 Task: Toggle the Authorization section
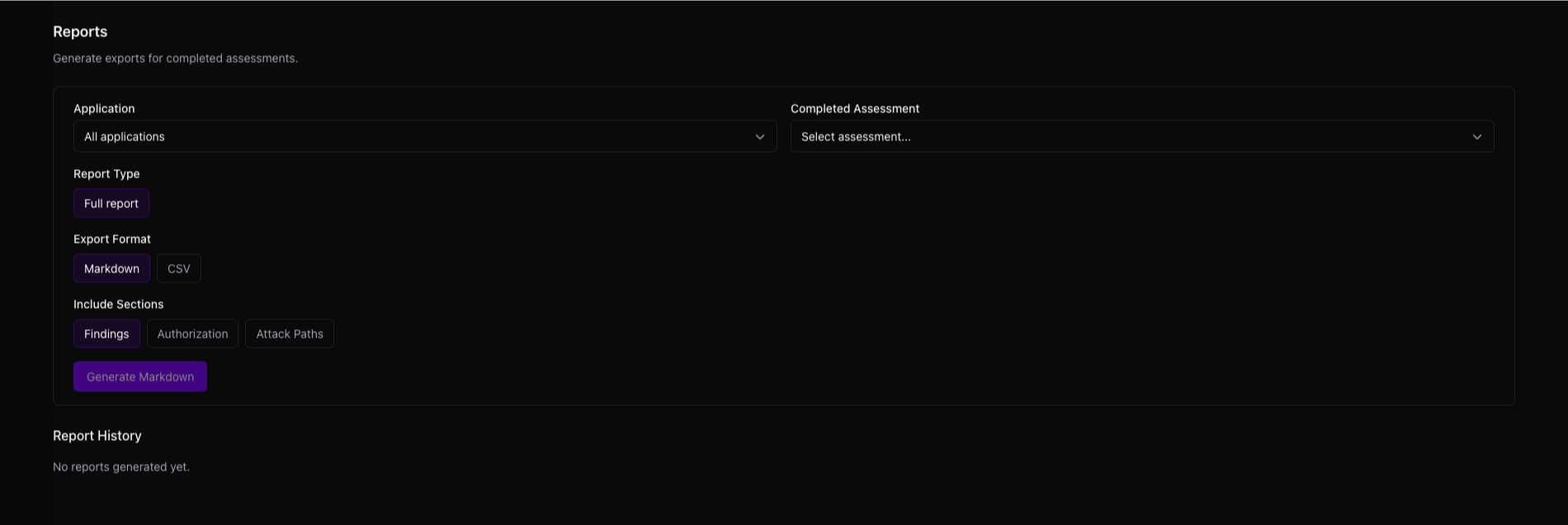(x=192, y=333)
